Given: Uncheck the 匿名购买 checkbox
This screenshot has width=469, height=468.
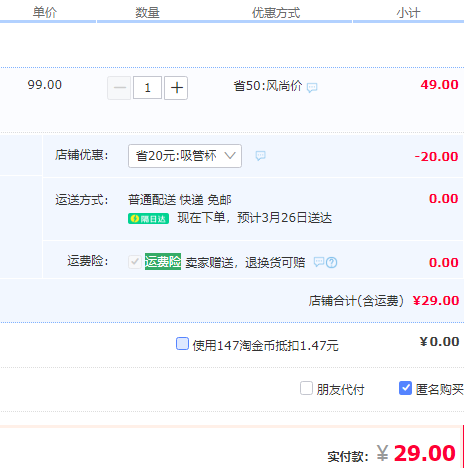Looking at the screenshot, I should pyautogui.click(x=405, y=388).
